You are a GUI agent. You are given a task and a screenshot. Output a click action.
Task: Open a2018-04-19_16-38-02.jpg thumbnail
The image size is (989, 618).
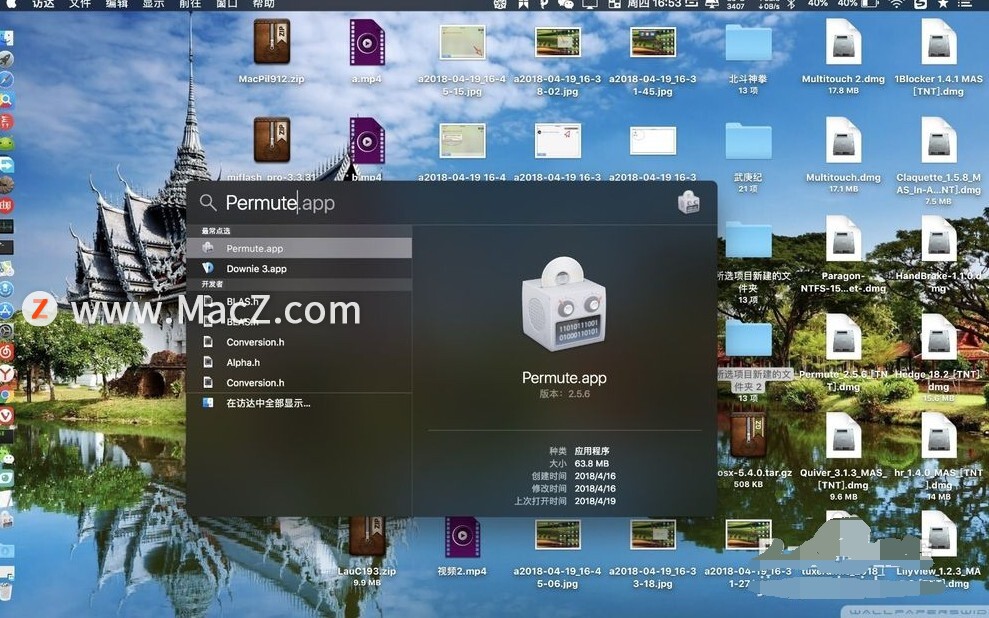coord(558,42)
